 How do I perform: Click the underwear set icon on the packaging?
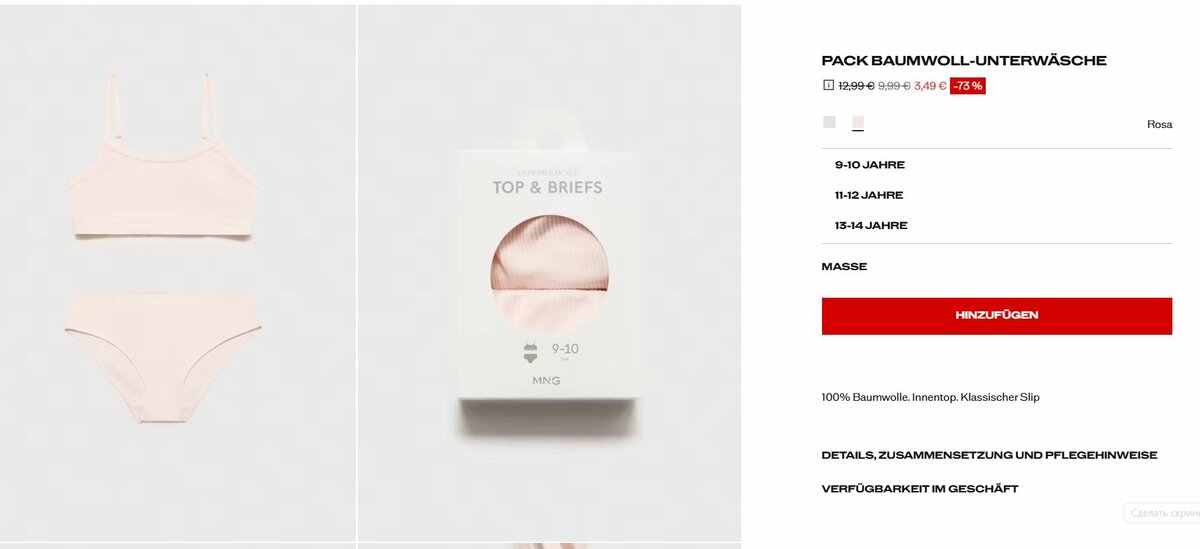coord(530,352)
